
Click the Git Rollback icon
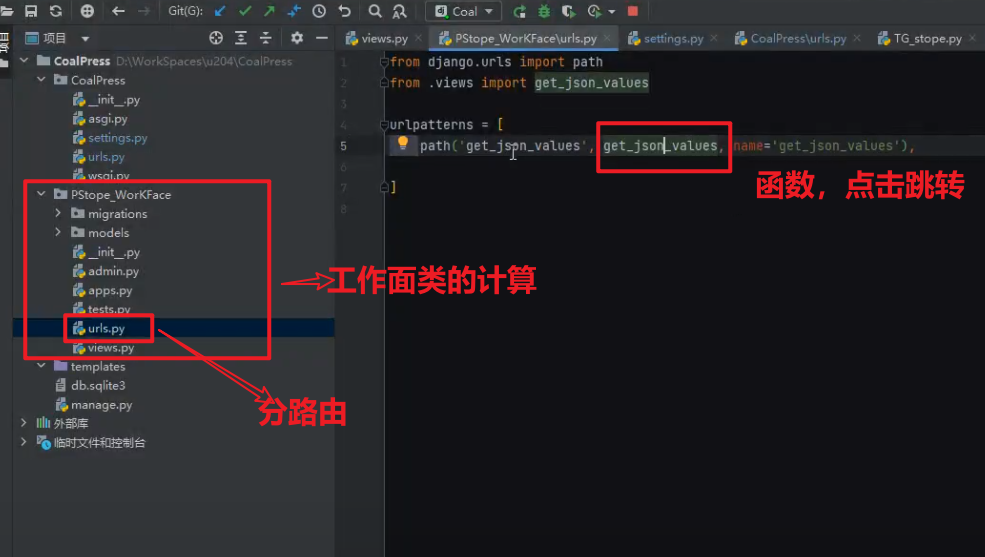tap(344, 11)
